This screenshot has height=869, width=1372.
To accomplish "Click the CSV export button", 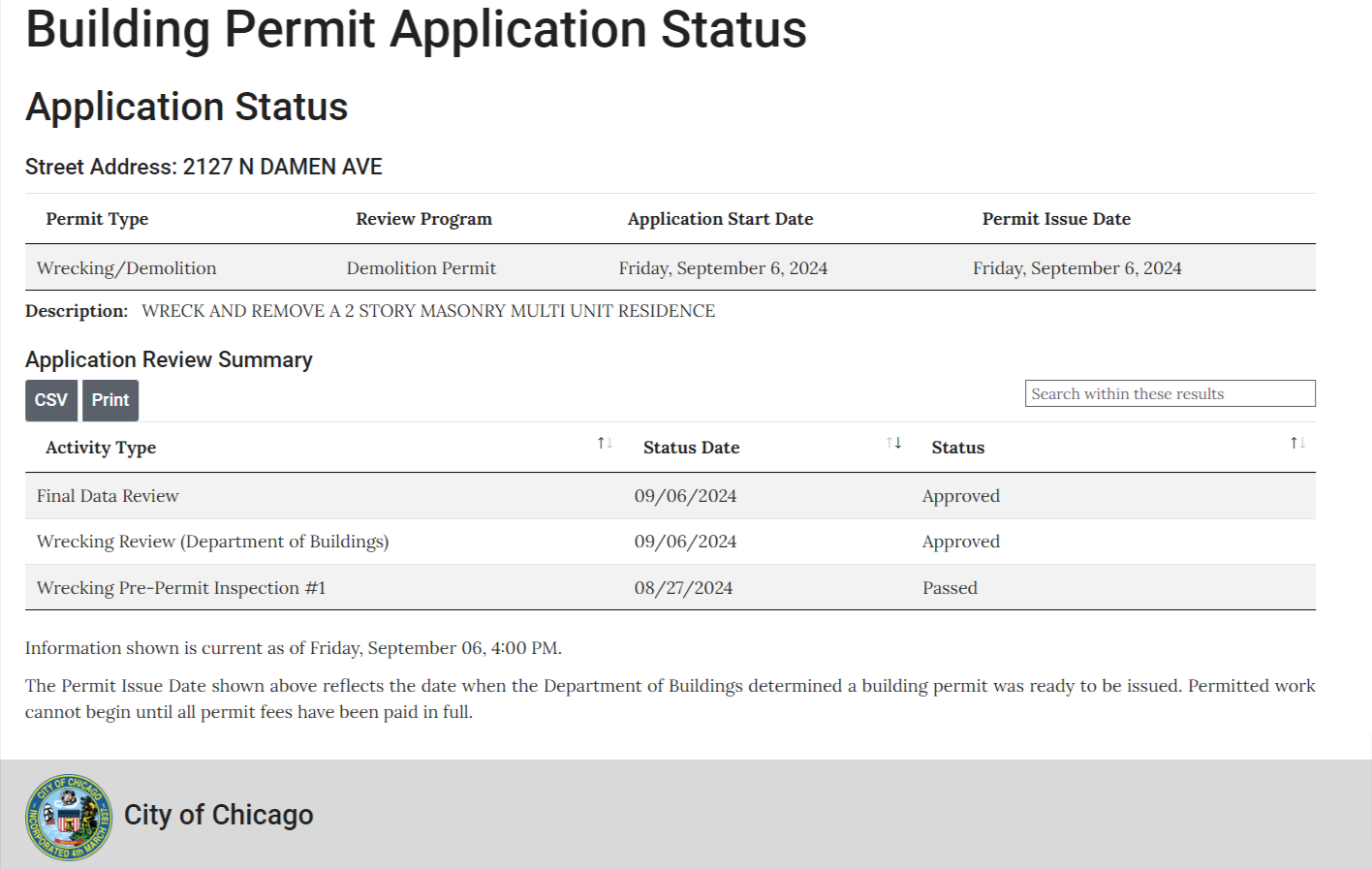I will pos(51,400).
